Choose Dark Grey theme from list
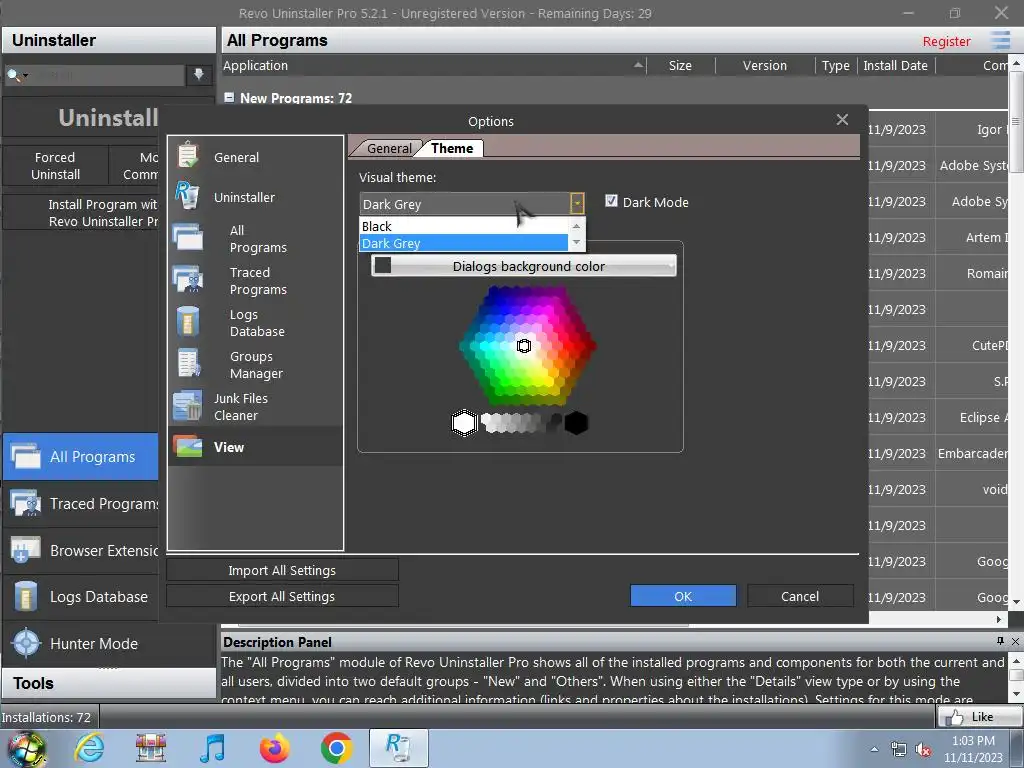 (464, 243)
